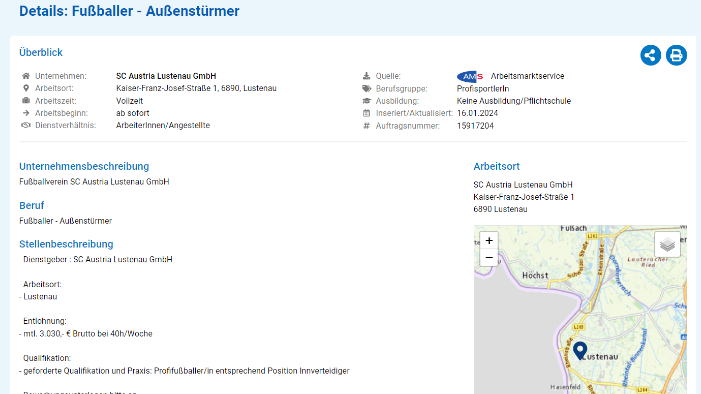Click the Unternehmensbeschreibung heading
Screen dimensions: 701x394
point(84,166)
